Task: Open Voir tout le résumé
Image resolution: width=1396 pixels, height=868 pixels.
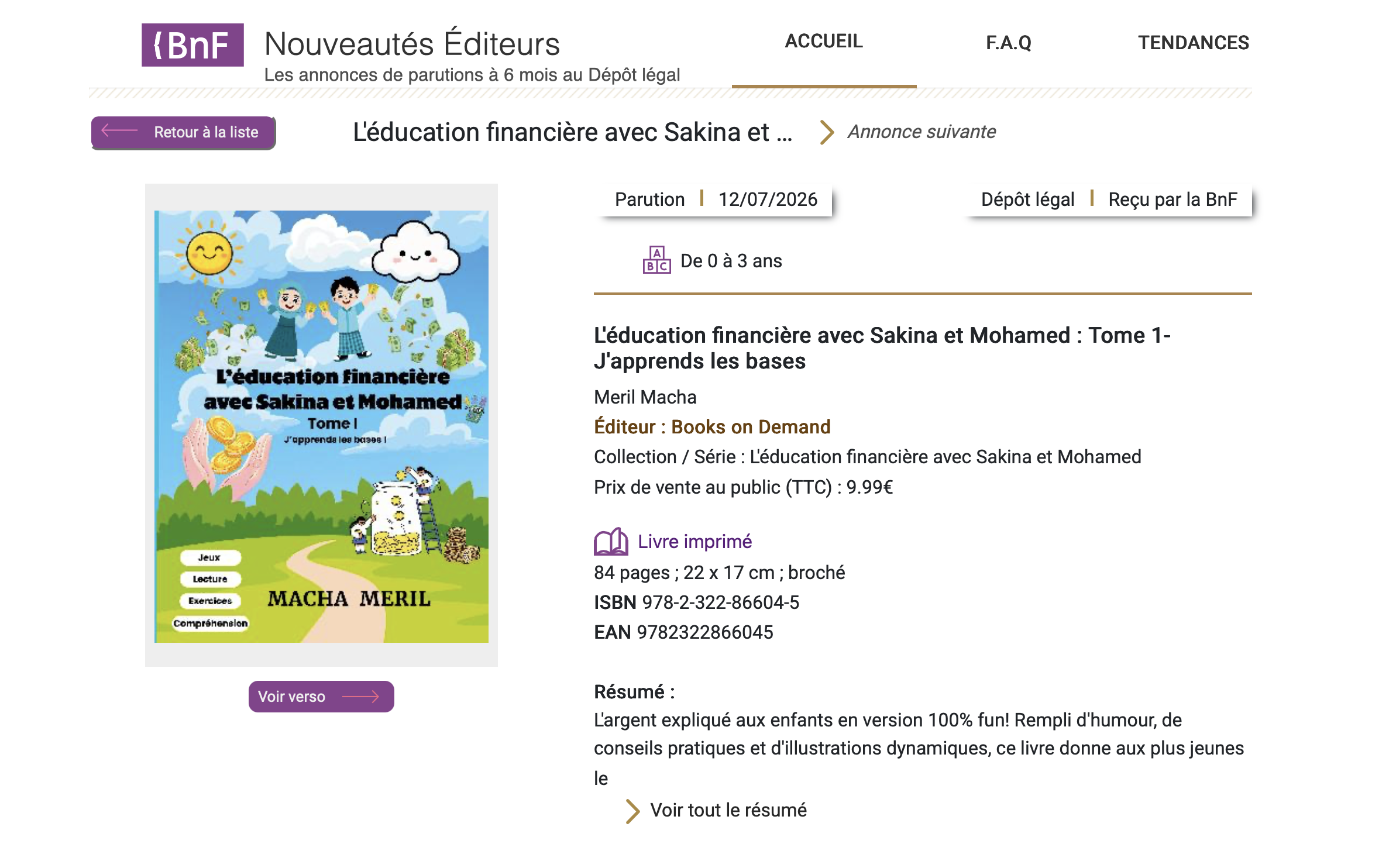Action: [728, 810]
